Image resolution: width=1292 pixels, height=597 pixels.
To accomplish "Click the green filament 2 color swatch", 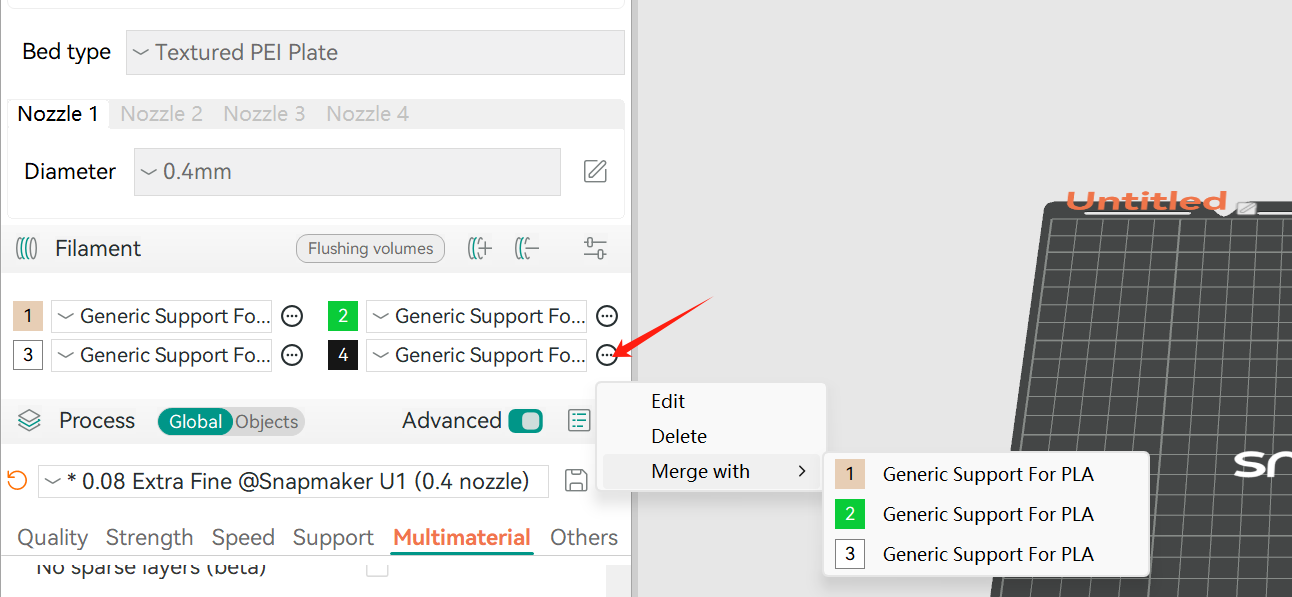I will (x=343, y=317).
